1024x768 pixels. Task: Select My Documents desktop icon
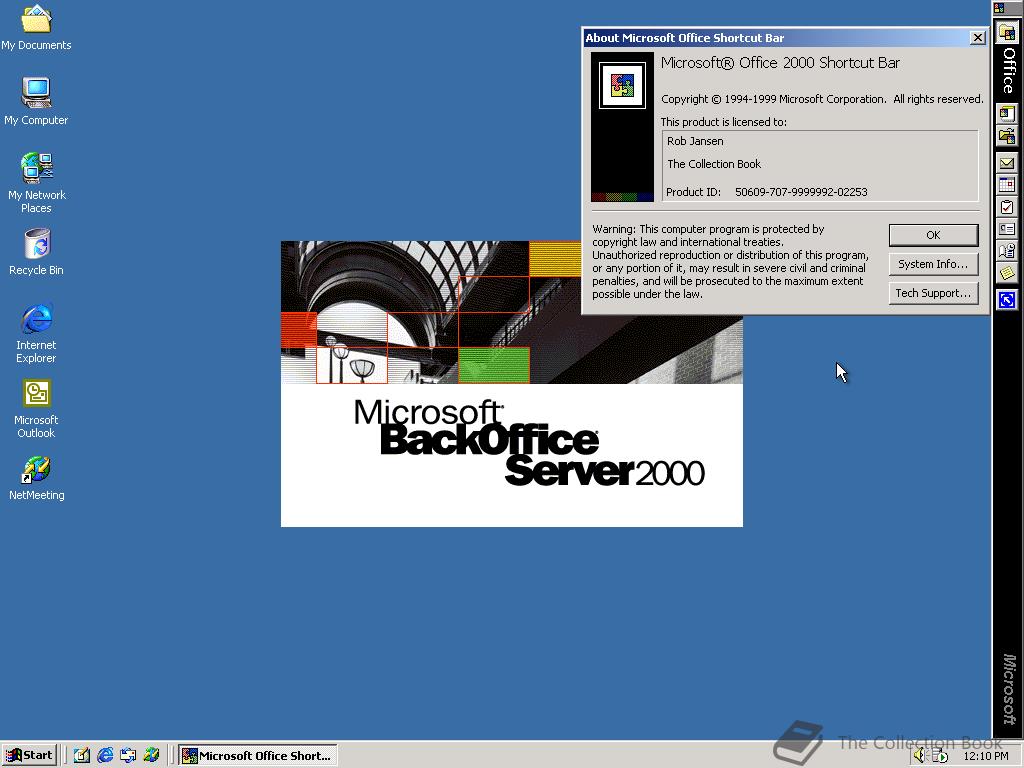(x=36, y=27)
